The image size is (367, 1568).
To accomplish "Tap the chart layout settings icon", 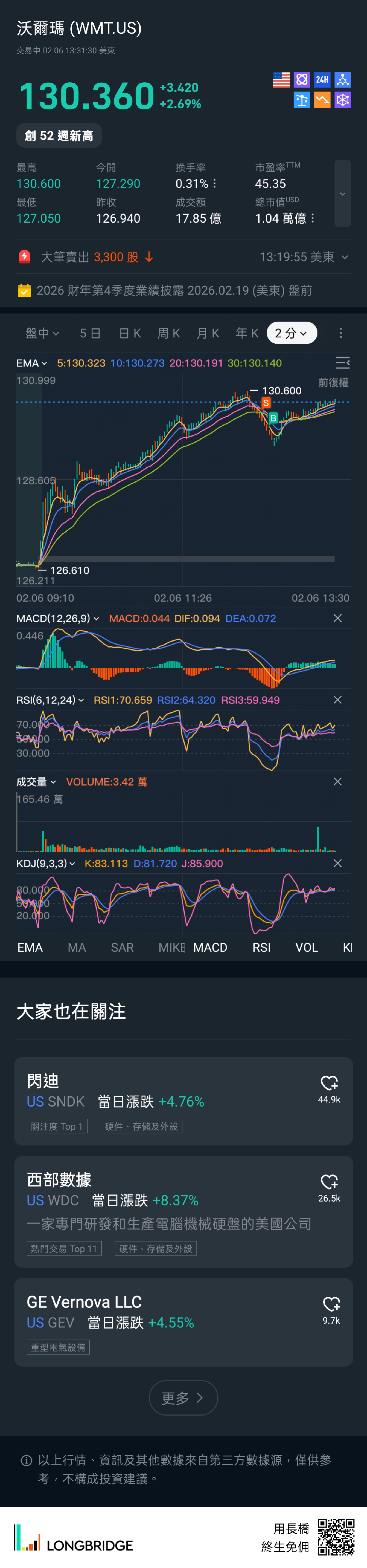I will coord(343,364).
